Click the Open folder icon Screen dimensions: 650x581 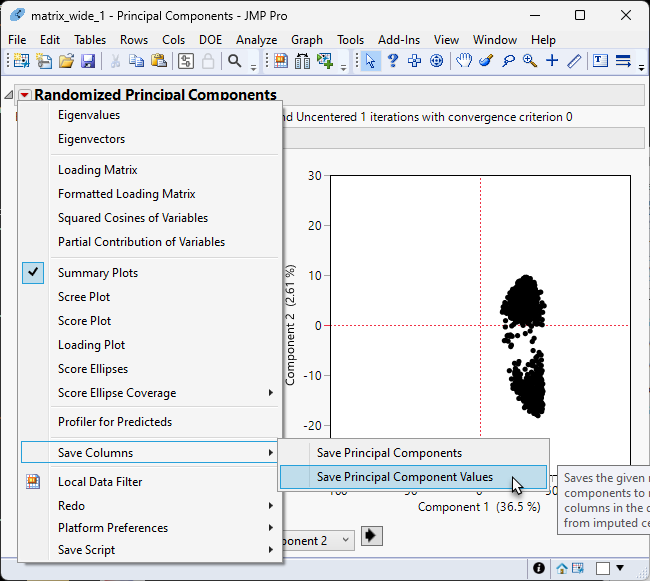click(66, 61)
